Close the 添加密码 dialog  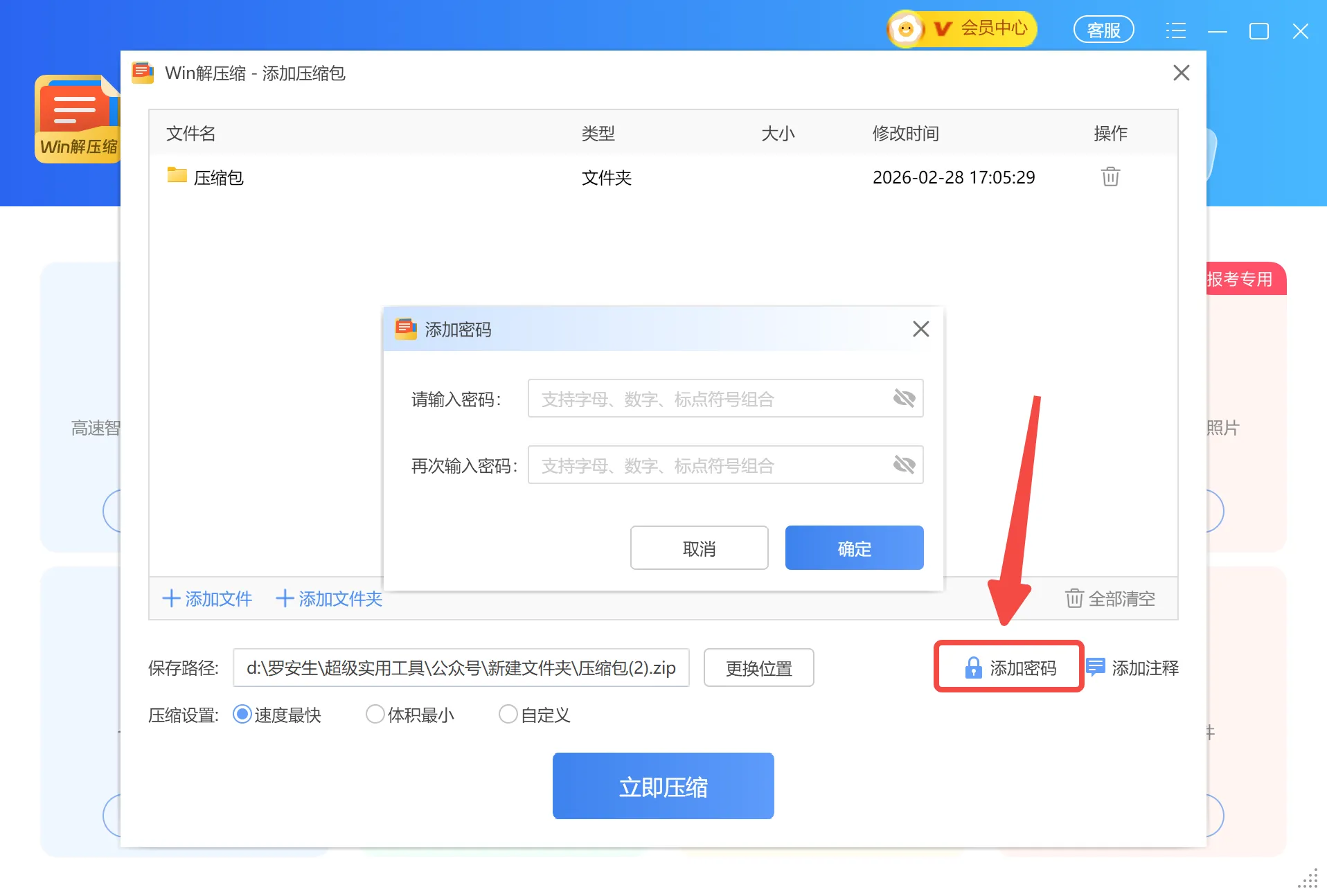point(921,329)
